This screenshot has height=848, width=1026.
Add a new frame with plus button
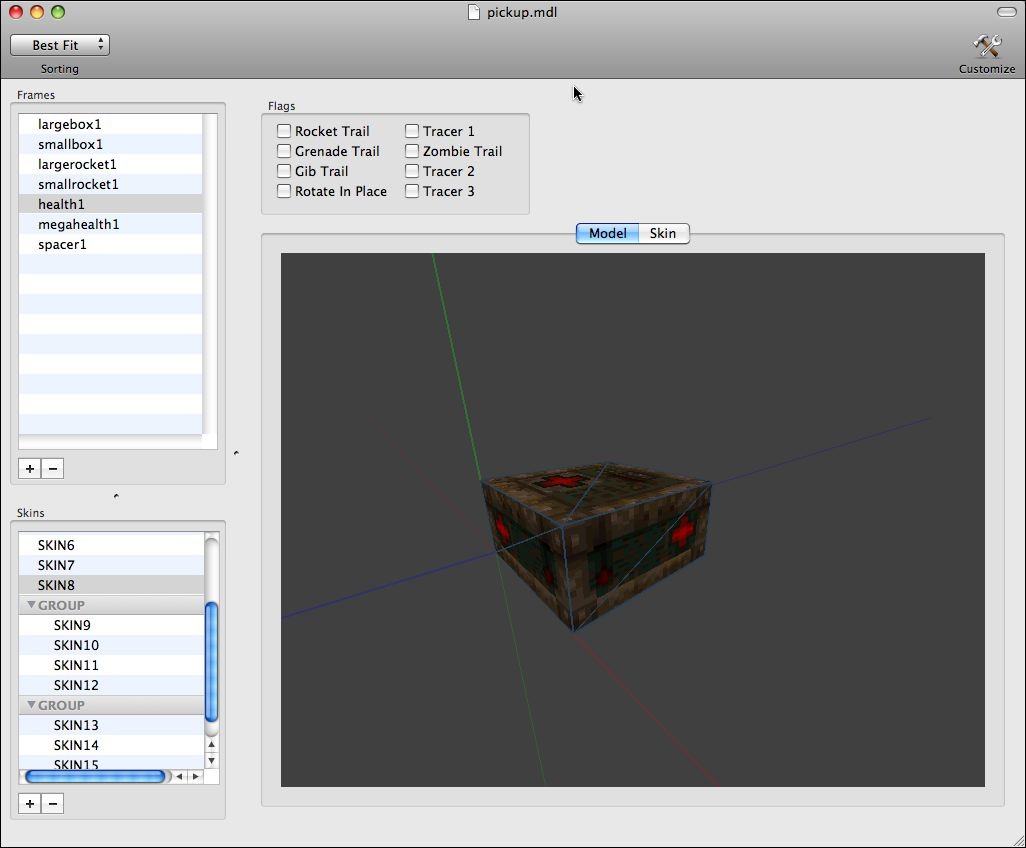tap(29, 468)
